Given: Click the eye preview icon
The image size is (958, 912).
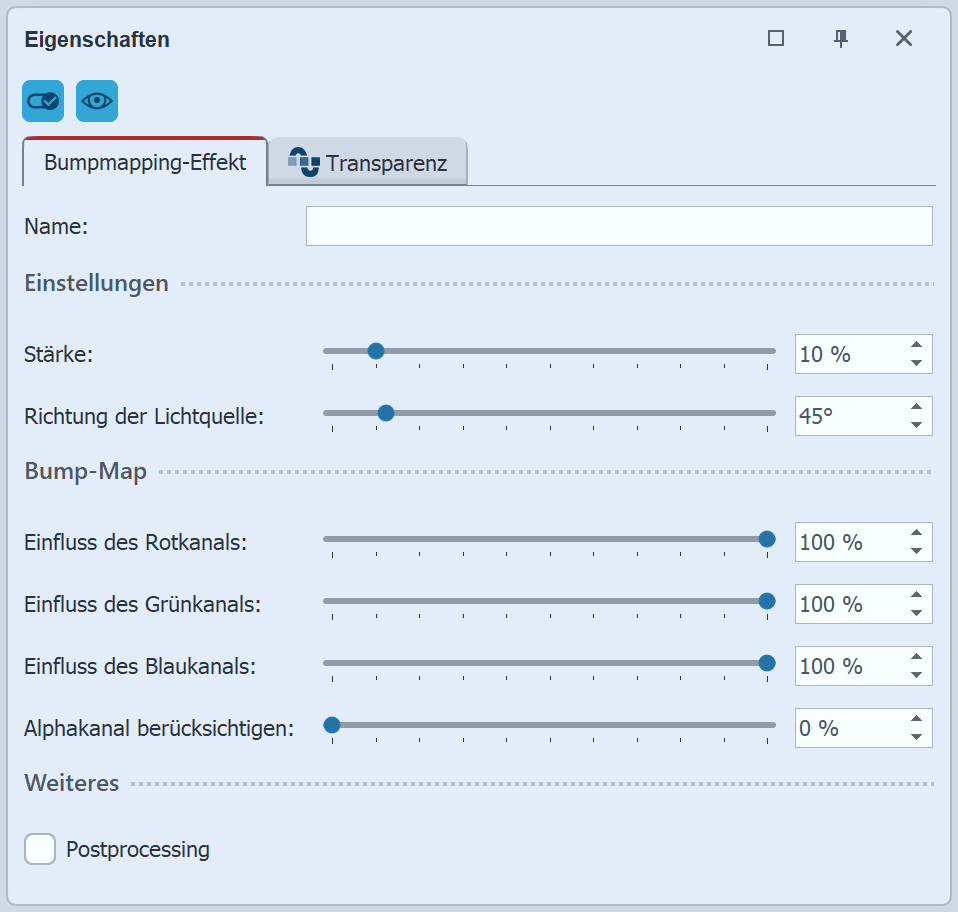Looking at the screenshot, I should tap(96, 101).
